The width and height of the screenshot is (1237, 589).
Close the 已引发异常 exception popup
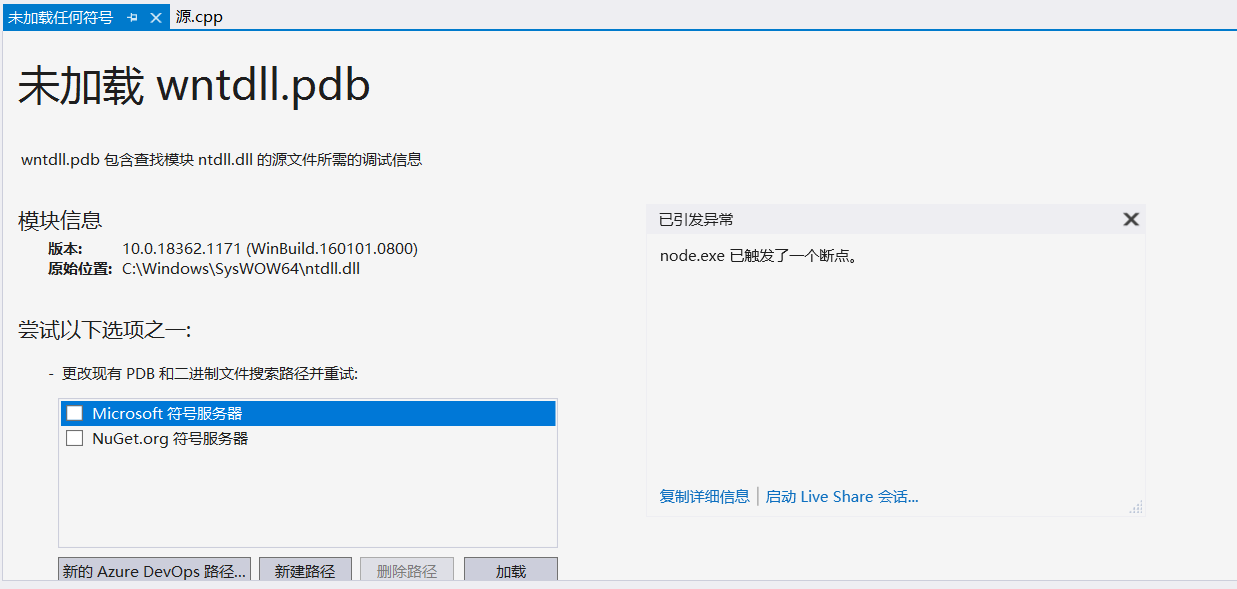pos(1131,218)
